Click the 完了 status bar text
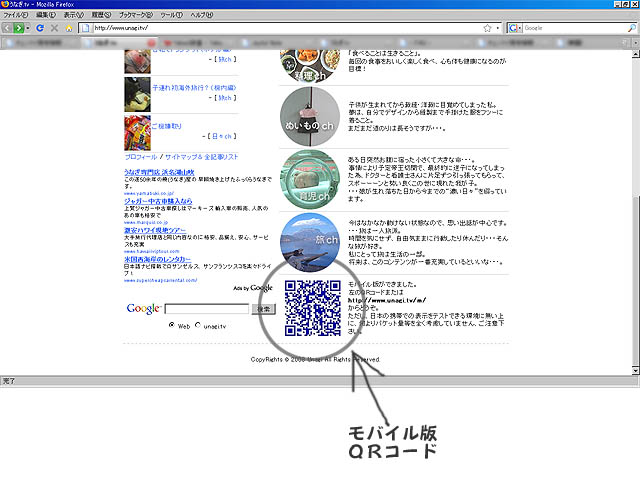The width and height of the screenshot is (640, 480). coord(9,381)
